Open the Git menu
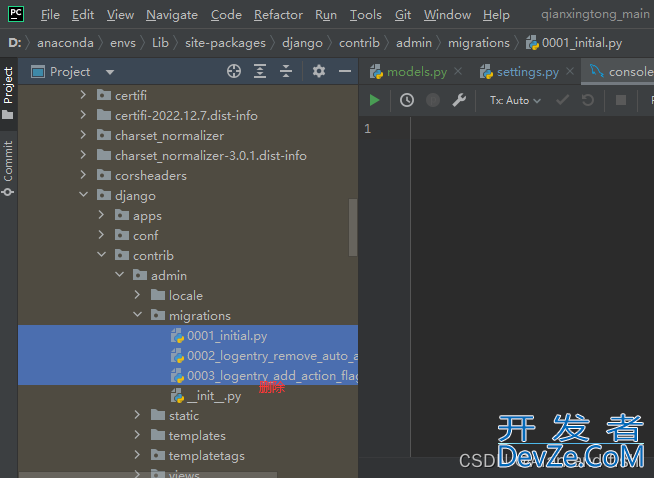This screenshot has height=478, width=654. [402, 15]
